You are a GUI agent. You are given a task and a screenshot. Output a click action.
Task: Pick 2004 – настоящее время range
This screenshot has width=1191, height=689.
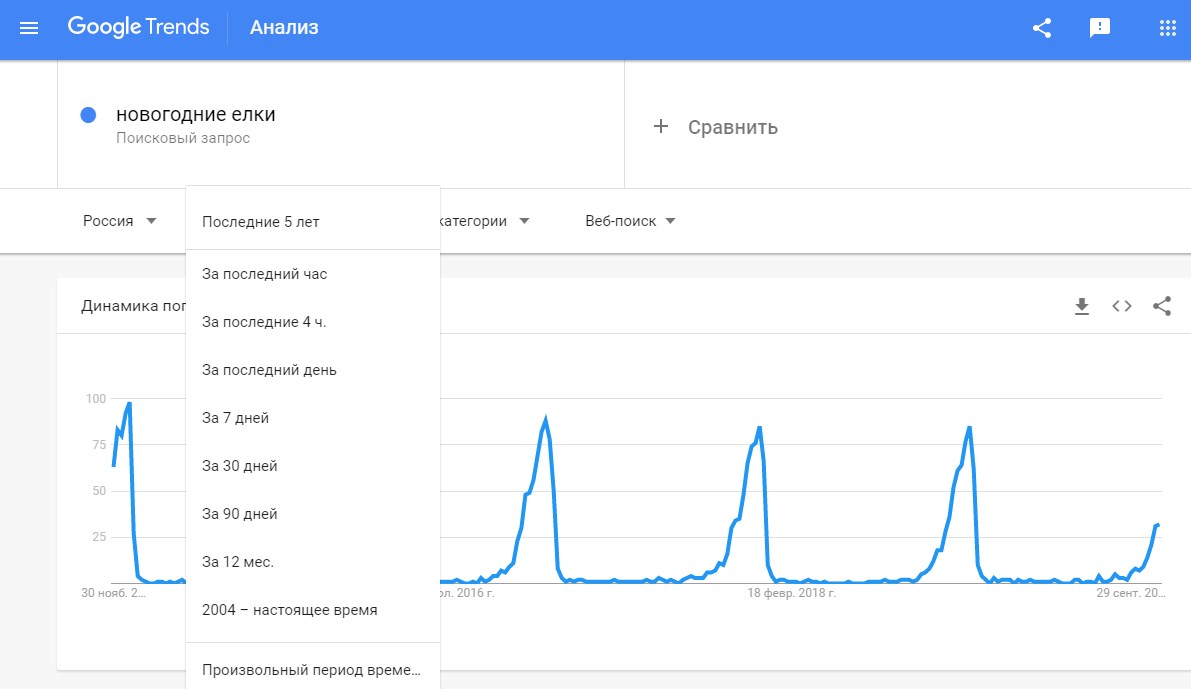(289, 610)
